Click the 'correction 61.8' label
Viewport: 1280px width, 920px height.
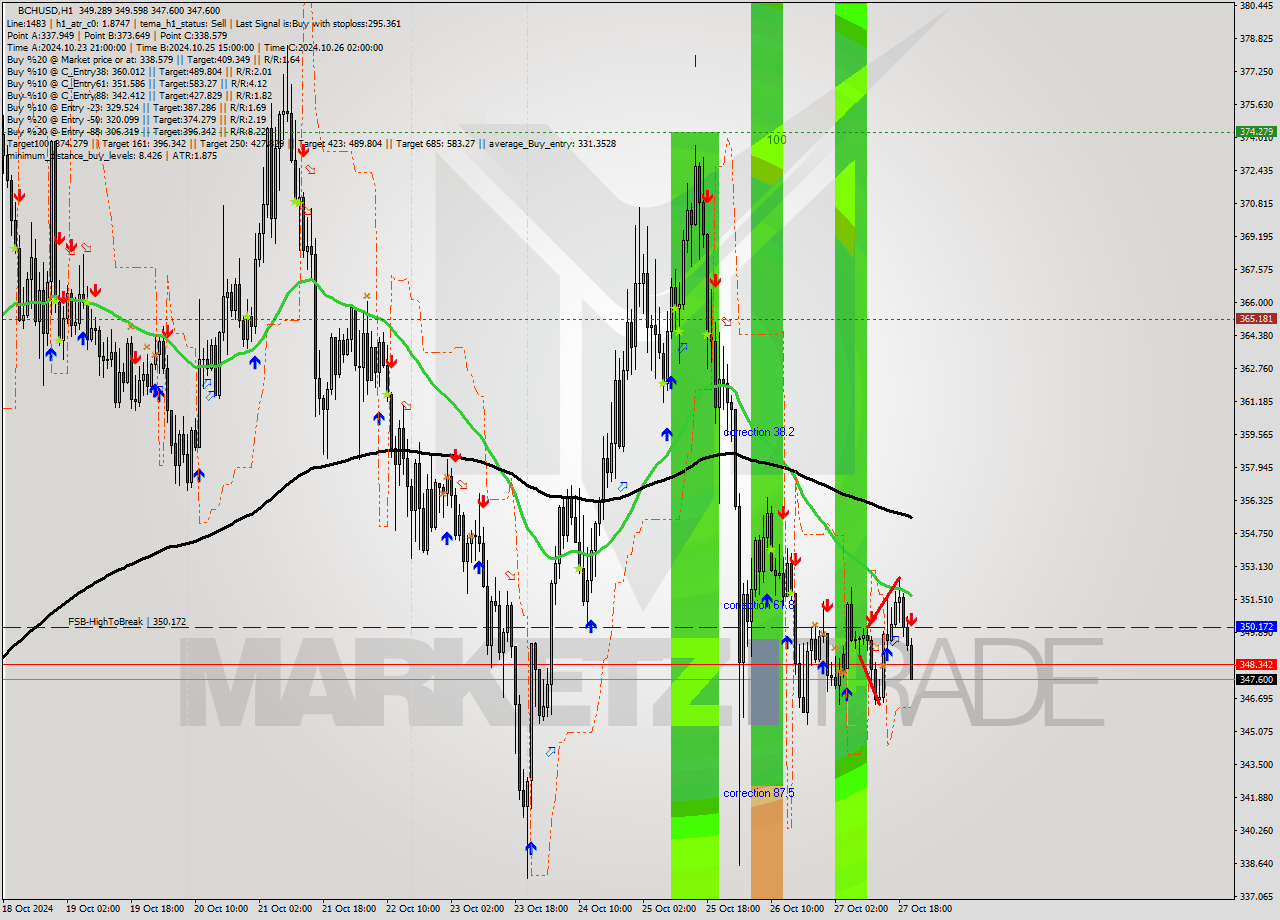pos(759,605)
